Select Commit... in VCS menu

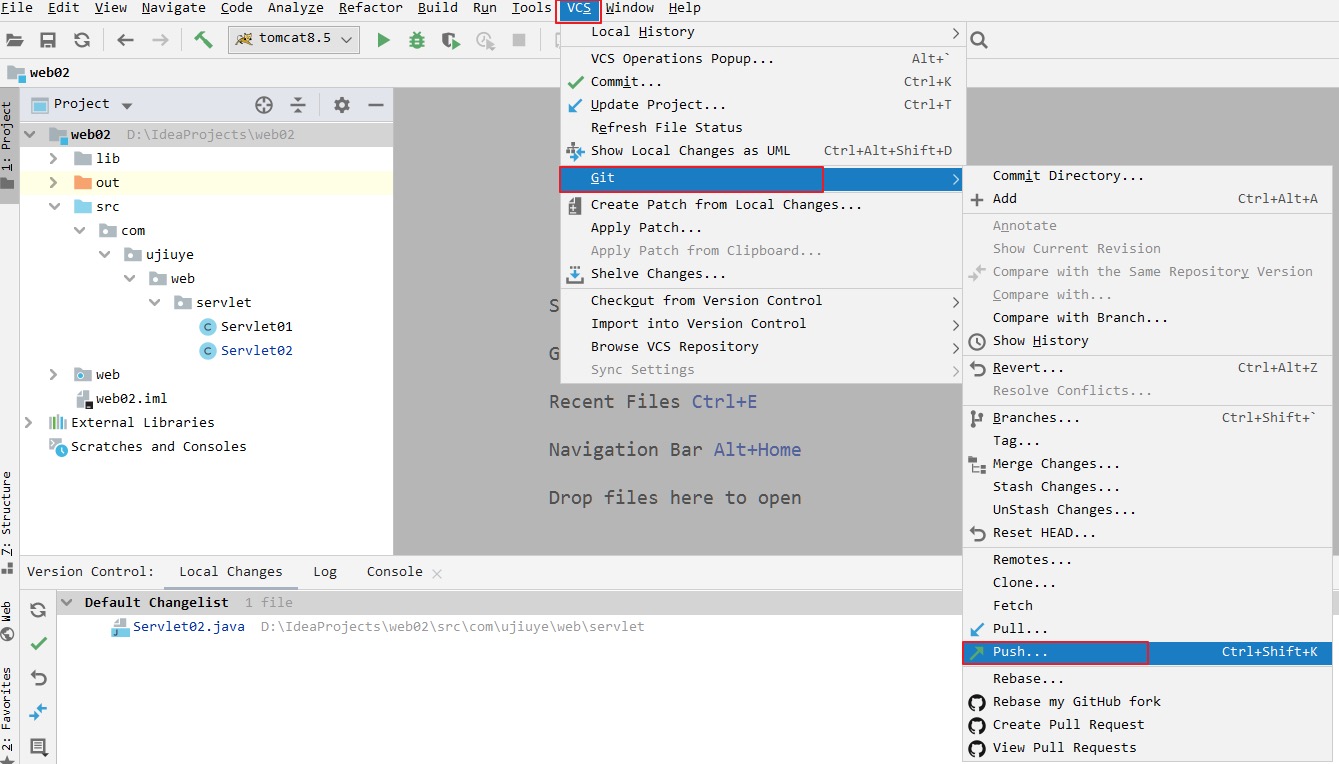tap(763, 82)
